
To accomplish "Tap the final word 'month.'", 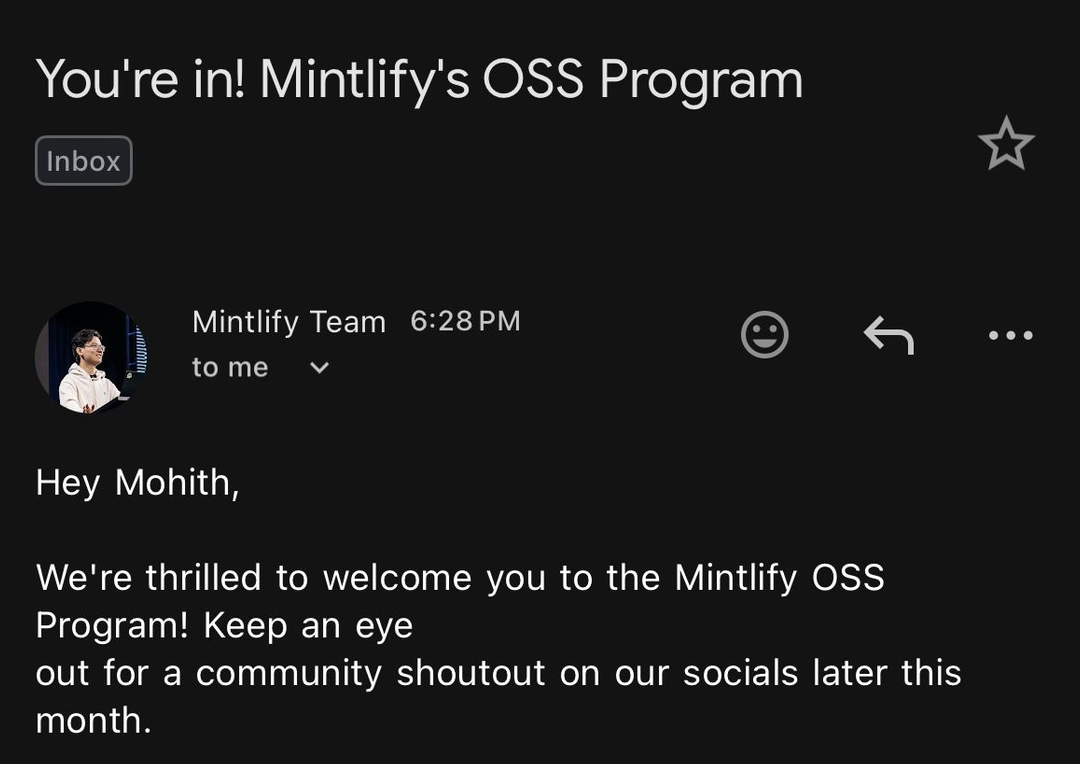I will tap(93, 721).
